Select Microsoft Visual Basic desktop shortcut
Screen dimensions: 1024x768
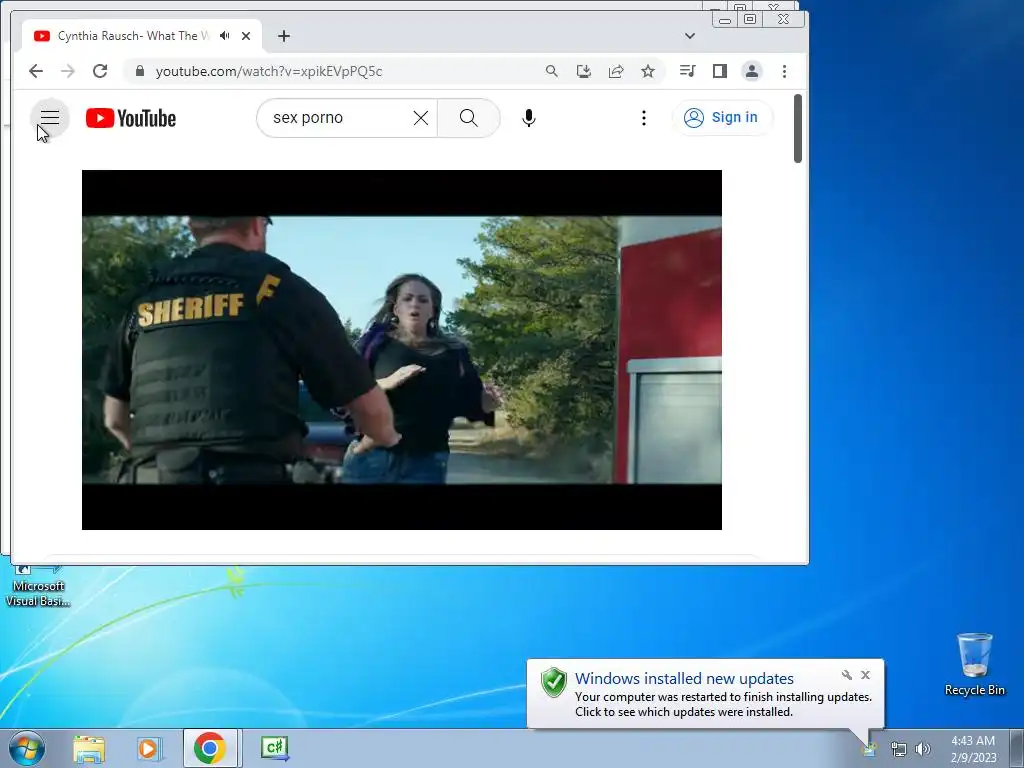[38, 586]
